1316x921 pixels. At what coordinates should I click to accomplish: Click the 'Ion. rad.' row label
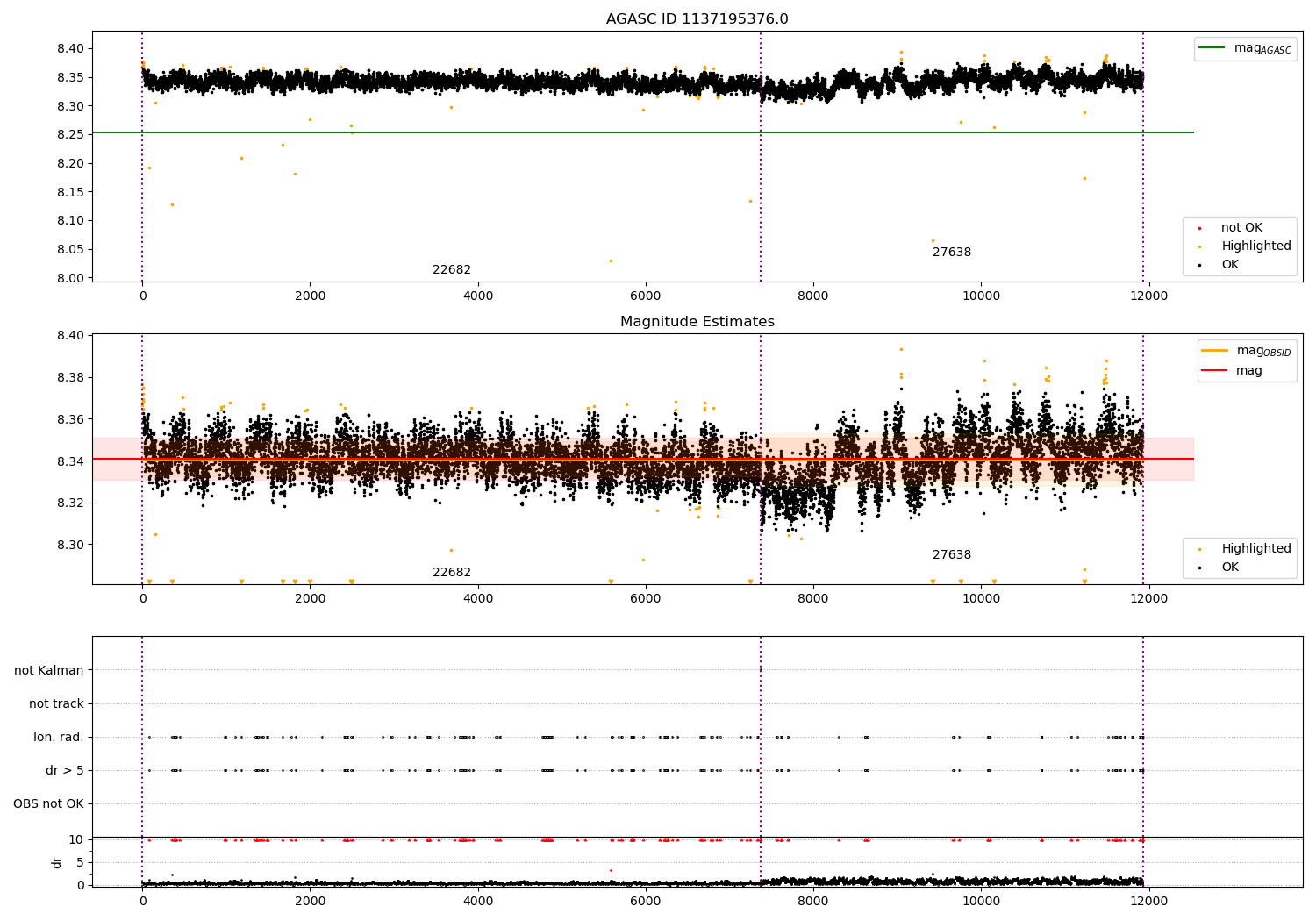[59, 738]
